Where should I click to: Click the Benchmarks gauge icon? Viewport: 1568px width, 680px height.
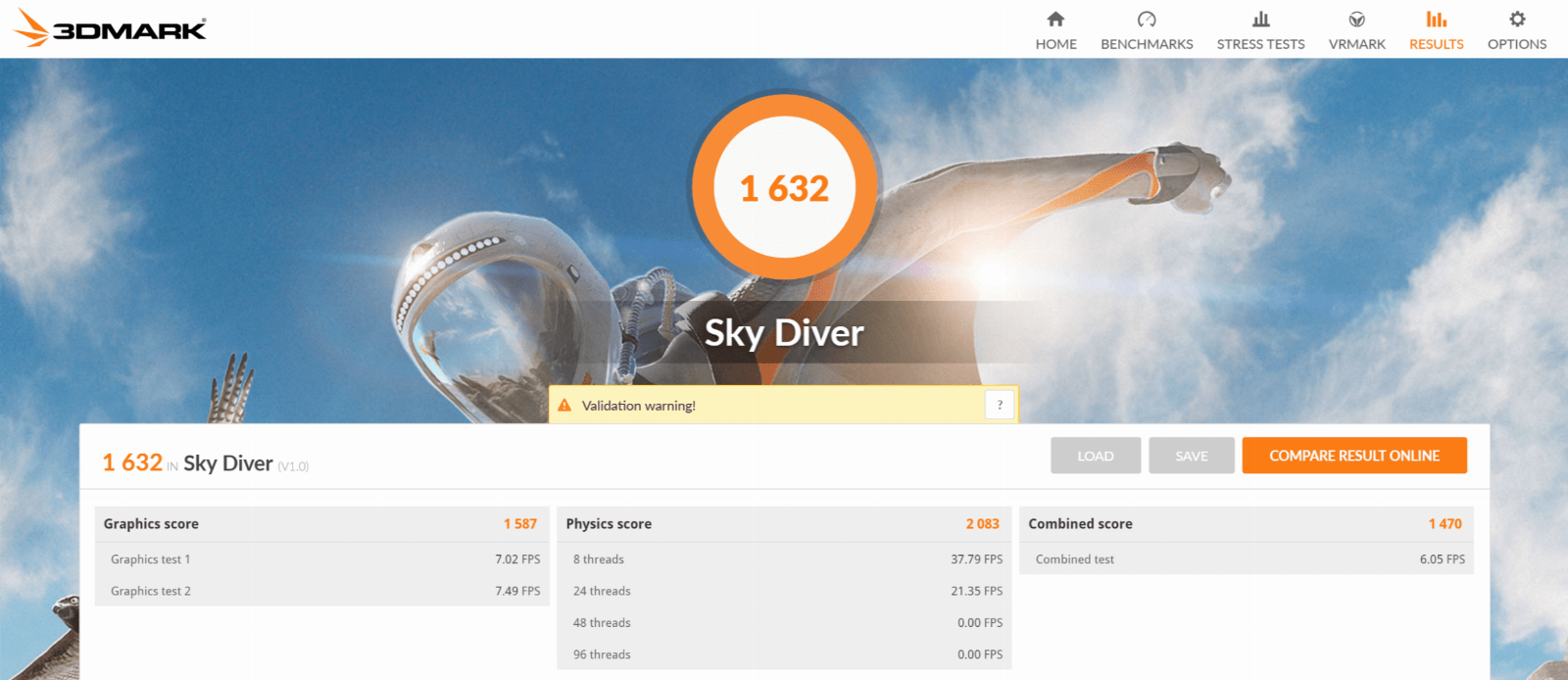point(1147,19)
